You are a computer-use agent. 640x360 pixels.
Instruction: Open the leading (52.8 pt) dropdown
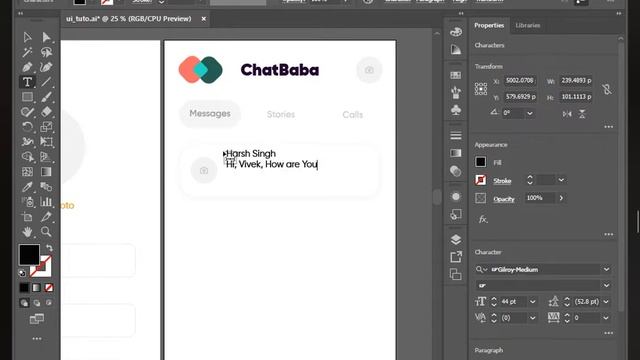pos(606,302)
